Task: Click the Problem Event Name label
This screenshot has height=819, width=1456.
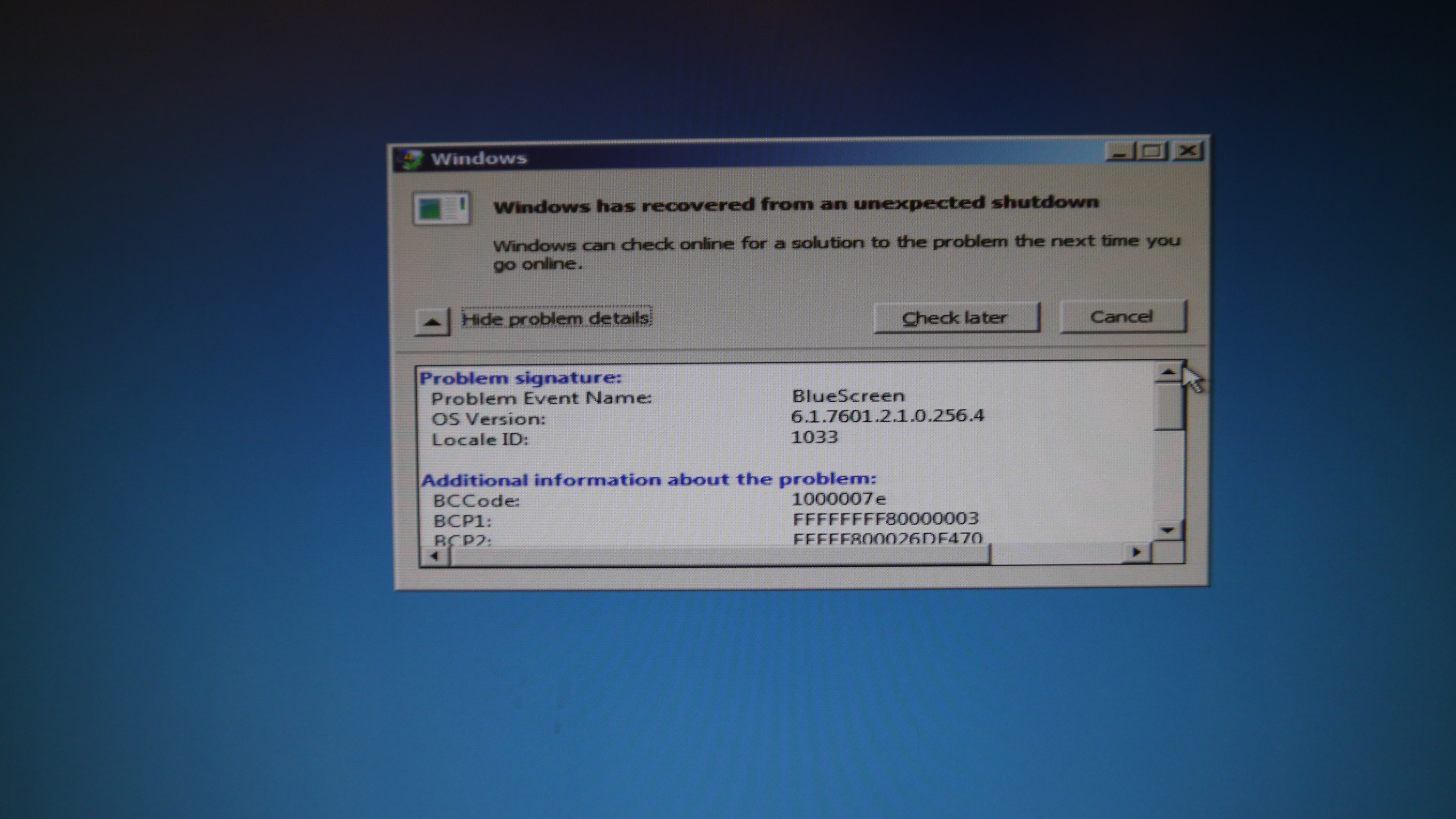Action: click(x=541, y=399)
